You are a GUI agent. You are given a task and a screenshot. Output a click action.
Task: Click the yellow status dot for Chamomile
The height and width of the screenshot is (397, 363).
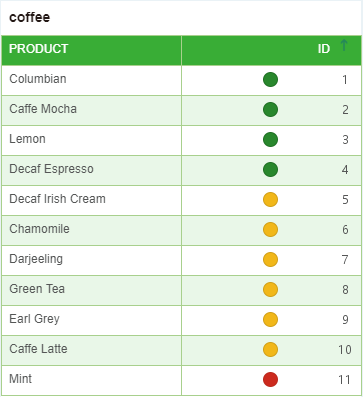(270, 230)
